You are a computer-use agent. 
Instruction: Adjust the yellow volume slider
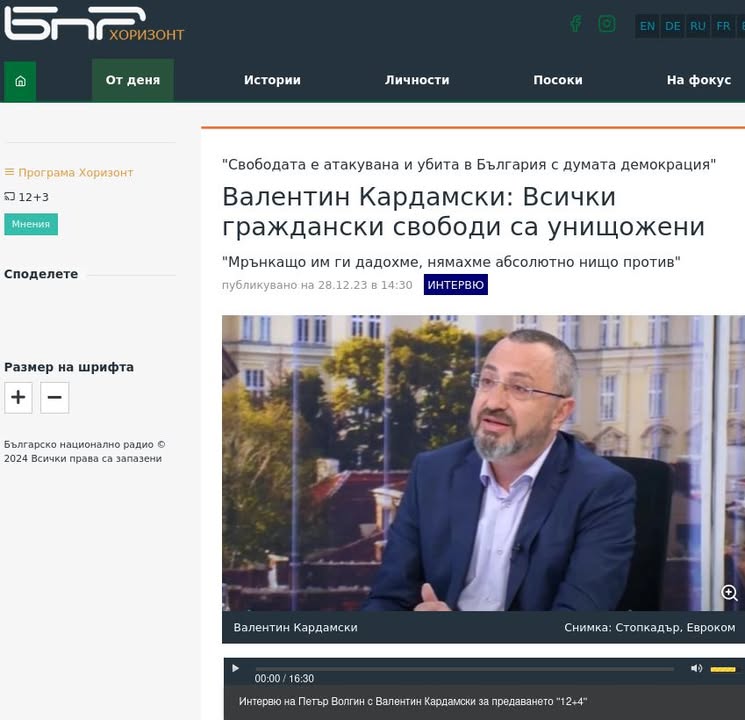click(x=723, y=669)
